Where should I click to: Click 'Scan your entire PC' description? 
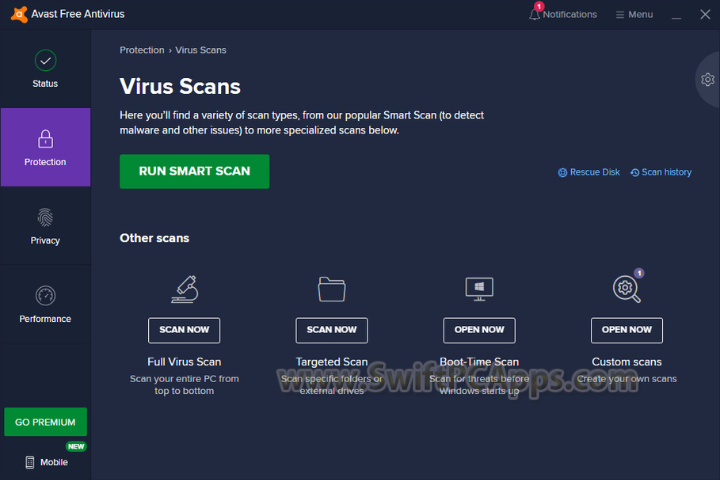pos(184,385)
